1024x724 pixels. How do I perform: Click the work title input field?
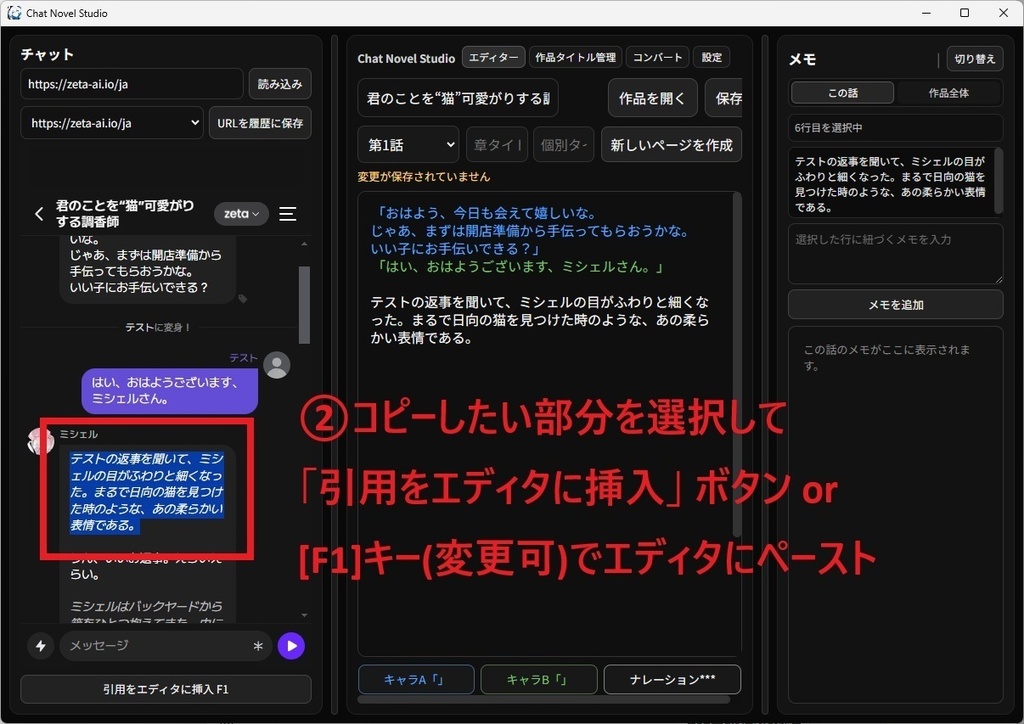[458, 98]
